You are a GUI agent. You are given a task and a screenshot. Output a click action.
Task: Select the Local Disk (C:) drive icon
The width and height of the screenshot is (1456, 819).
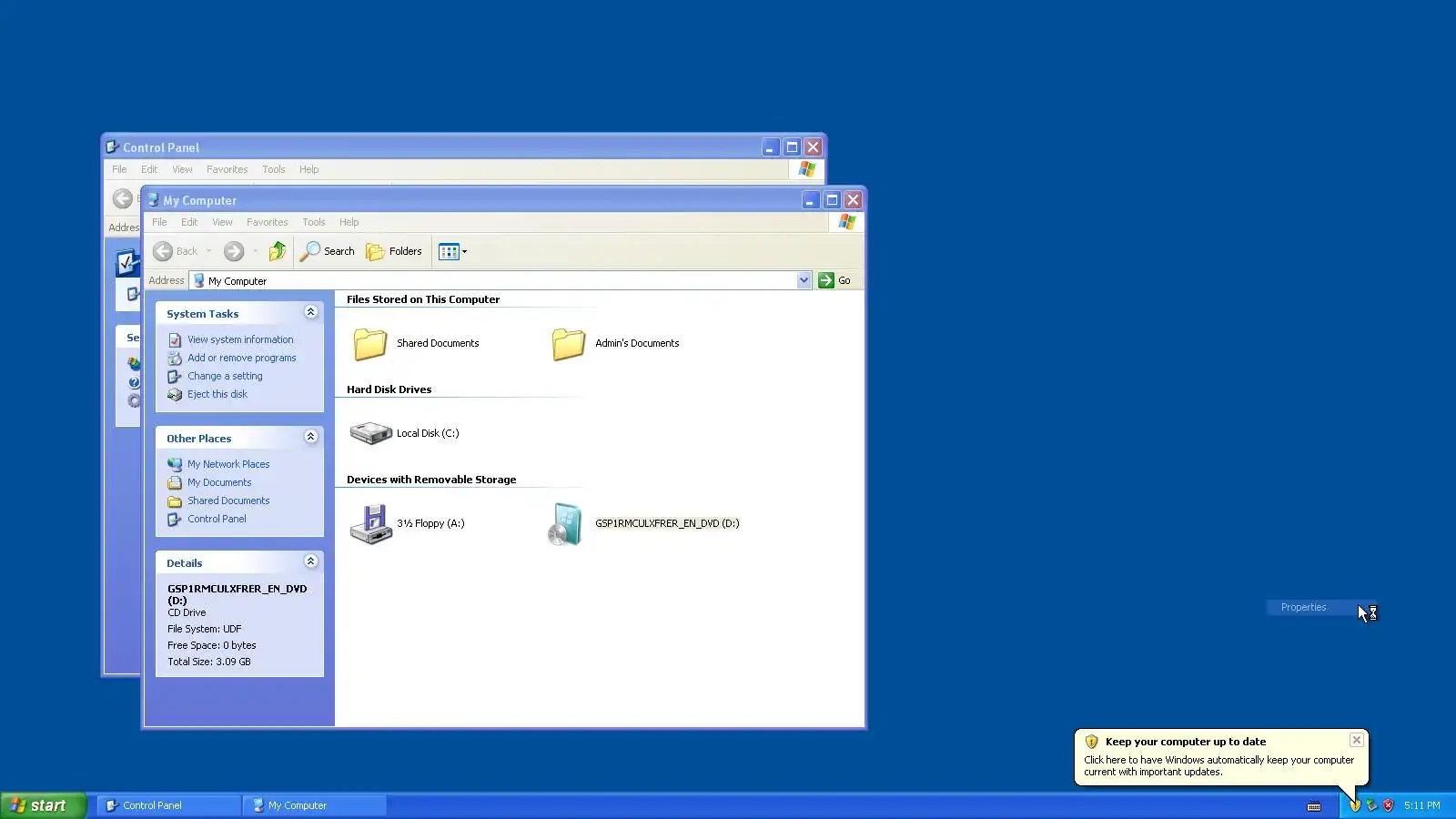click(x=370, y=433)
